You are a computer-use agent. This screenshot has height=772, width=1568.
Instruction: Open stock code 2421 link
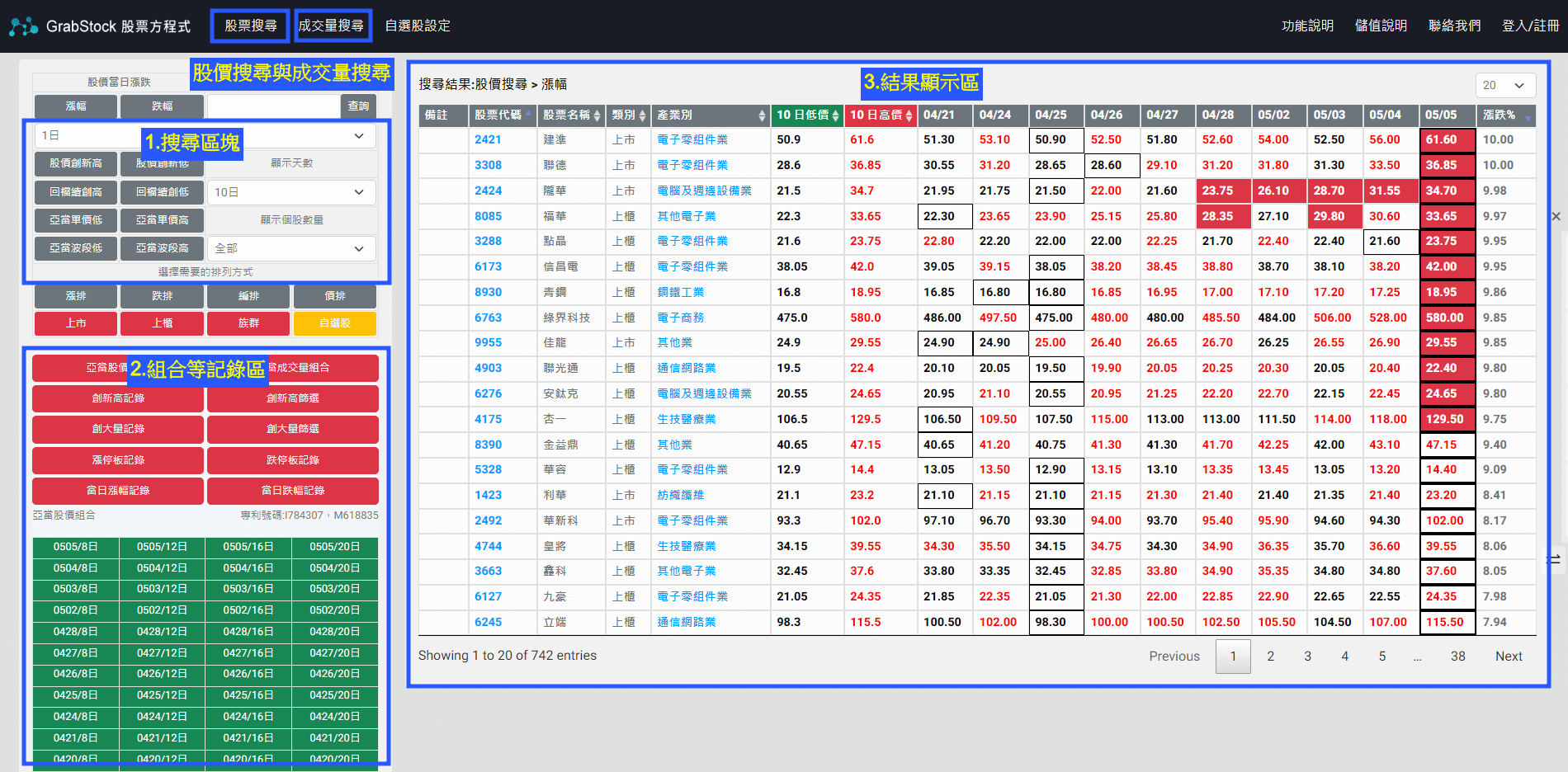pyautogui.click(x=488, y=140)
